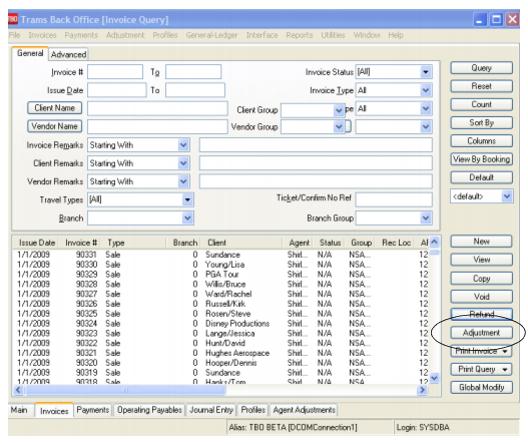Open the Client Group dropdown

pyautogui.click(x=338, y=110)
